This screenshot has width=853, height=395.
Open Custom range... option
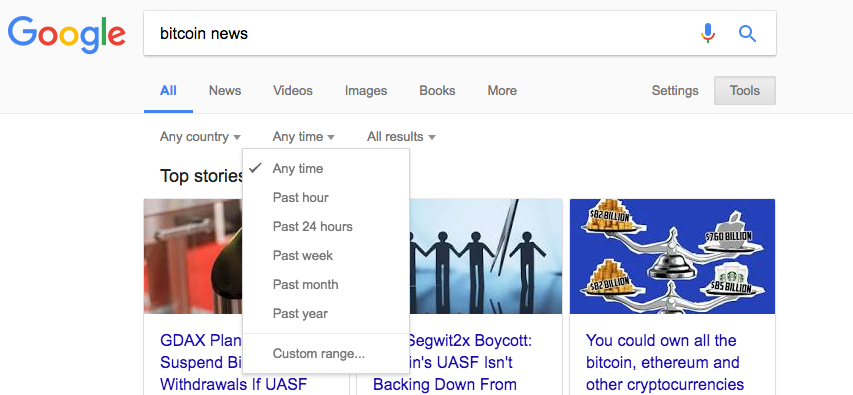[326, 354]
